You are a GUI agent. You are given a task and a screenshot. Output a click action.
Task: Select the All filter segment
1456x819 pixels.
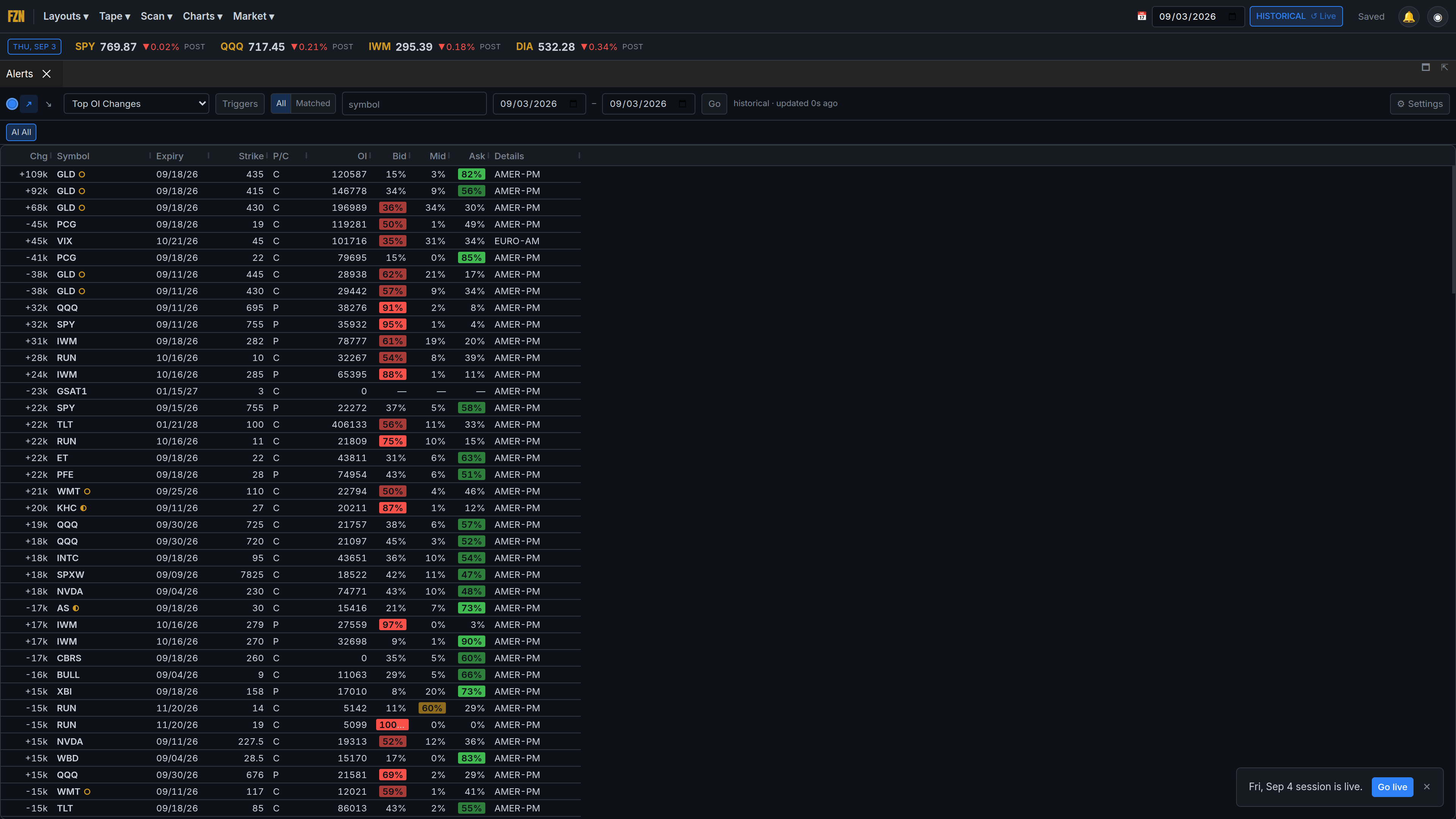[x=281, y=104]
